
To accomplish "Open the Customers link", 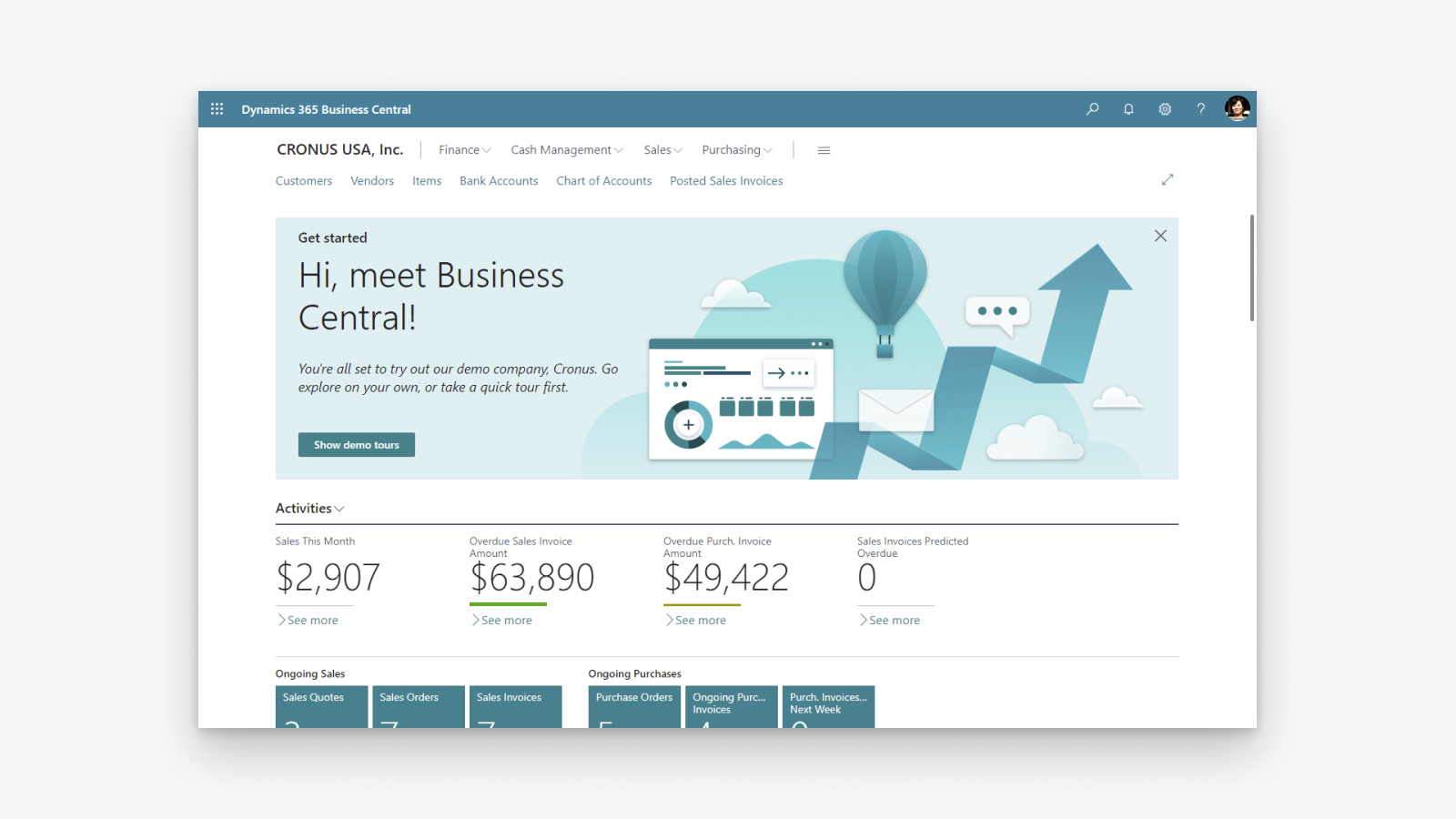I will [304, 181].
